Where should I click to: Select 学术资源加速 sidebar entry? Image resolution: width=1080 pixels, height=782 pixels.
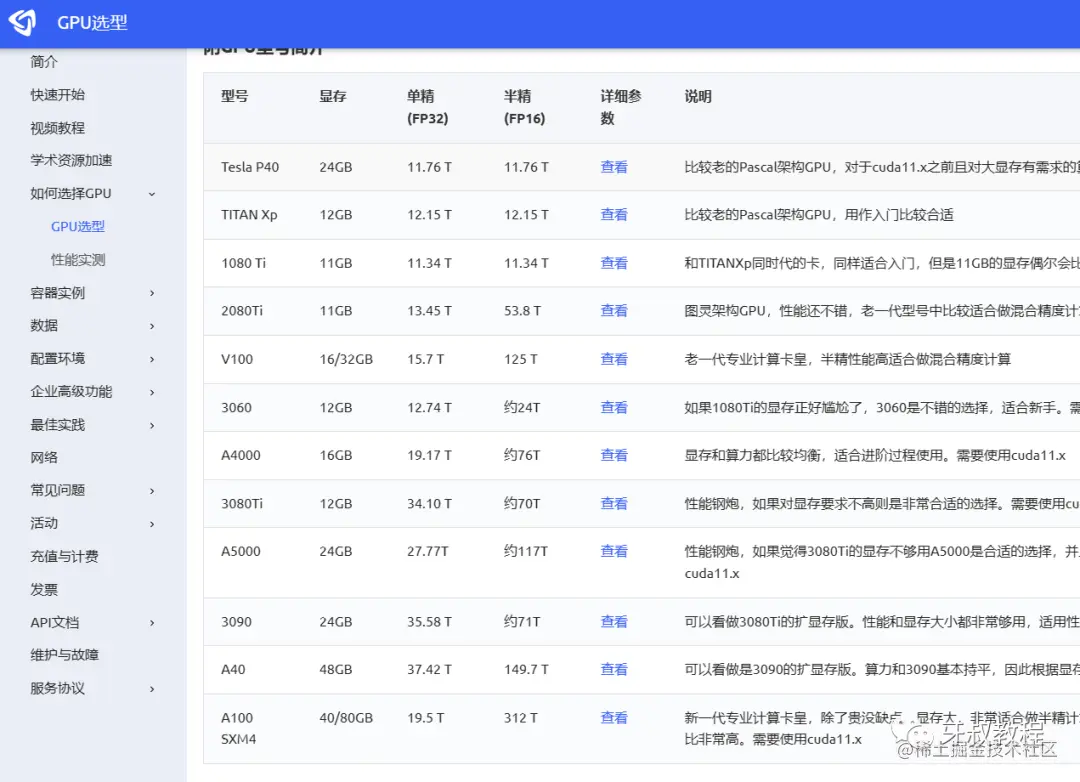(72, 161)
